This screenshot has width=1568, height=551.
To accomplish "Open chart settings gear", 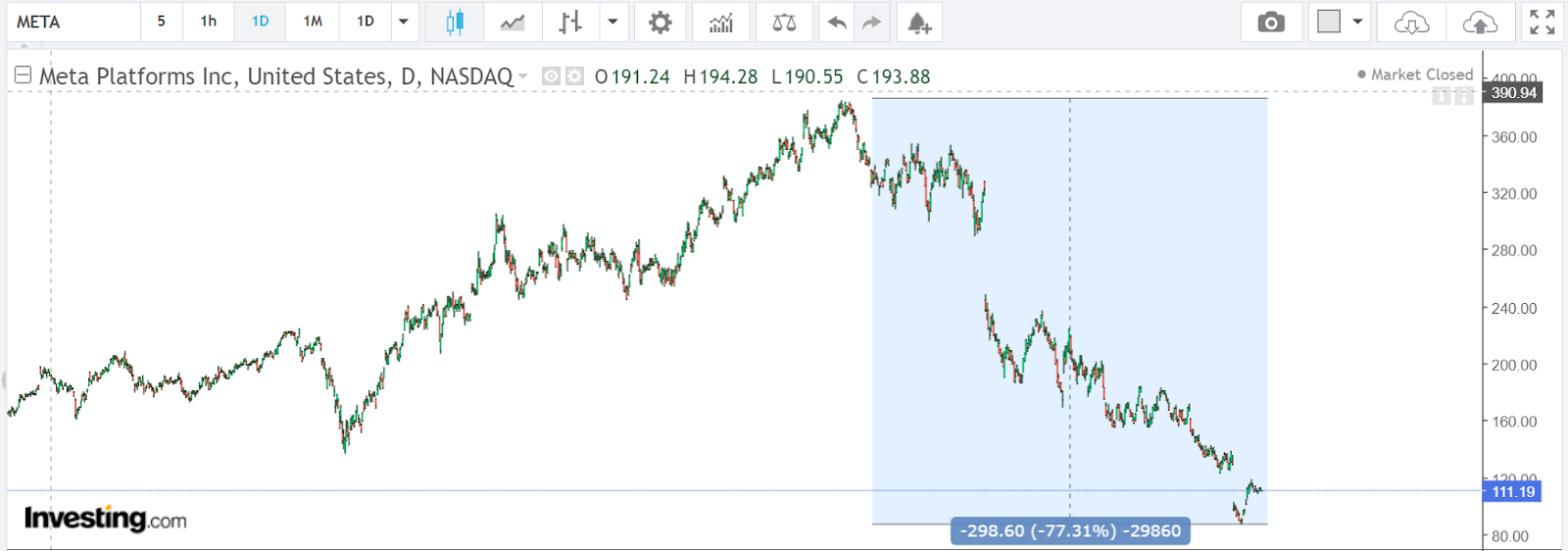I will [661, 22].
